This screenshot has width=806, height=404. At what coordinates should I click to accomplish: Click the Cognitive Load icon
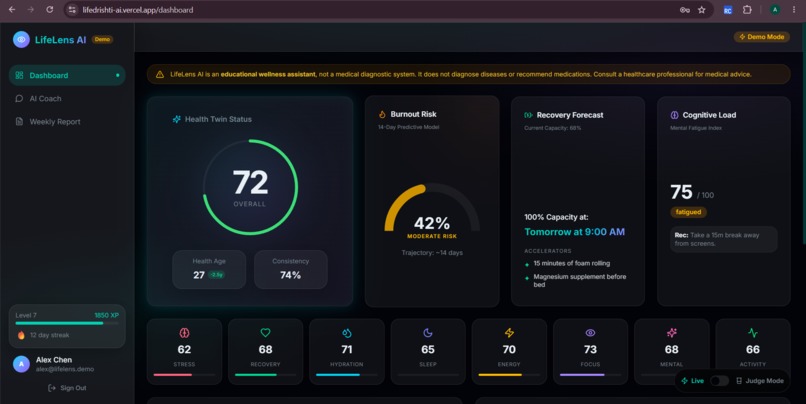[x=674, y=115]
